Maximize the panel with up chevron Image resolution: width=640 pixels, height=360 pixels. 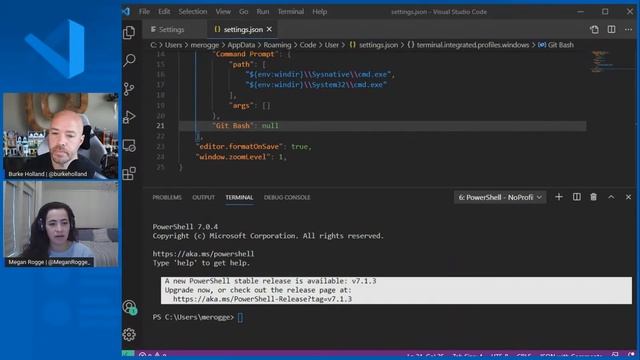(611, 197)
